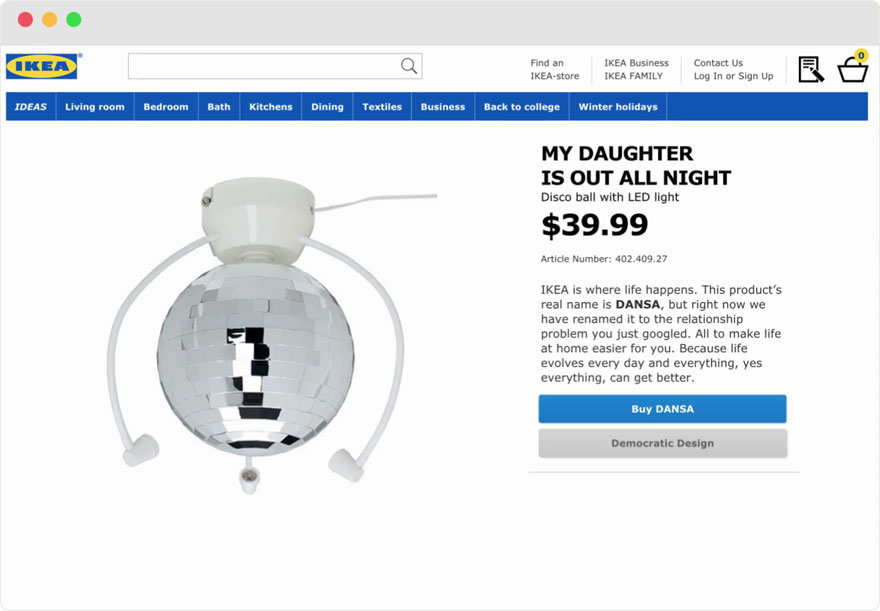Viewport: 880px width, 611px height.
Task: Select Winter holidays menu item
Action: click(618, 107)
